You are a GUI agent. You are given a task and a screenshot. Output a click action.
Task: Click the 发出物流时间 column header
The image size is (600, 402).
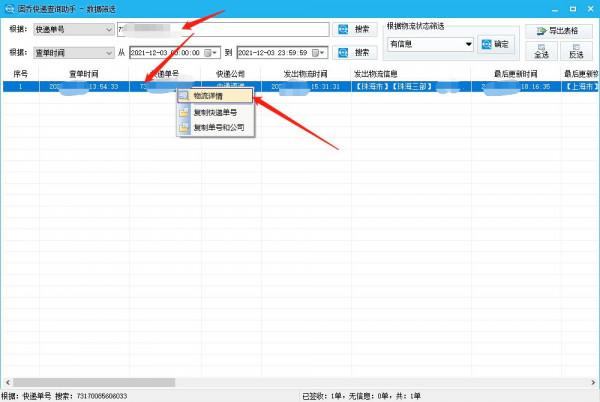tap(306, 74)
